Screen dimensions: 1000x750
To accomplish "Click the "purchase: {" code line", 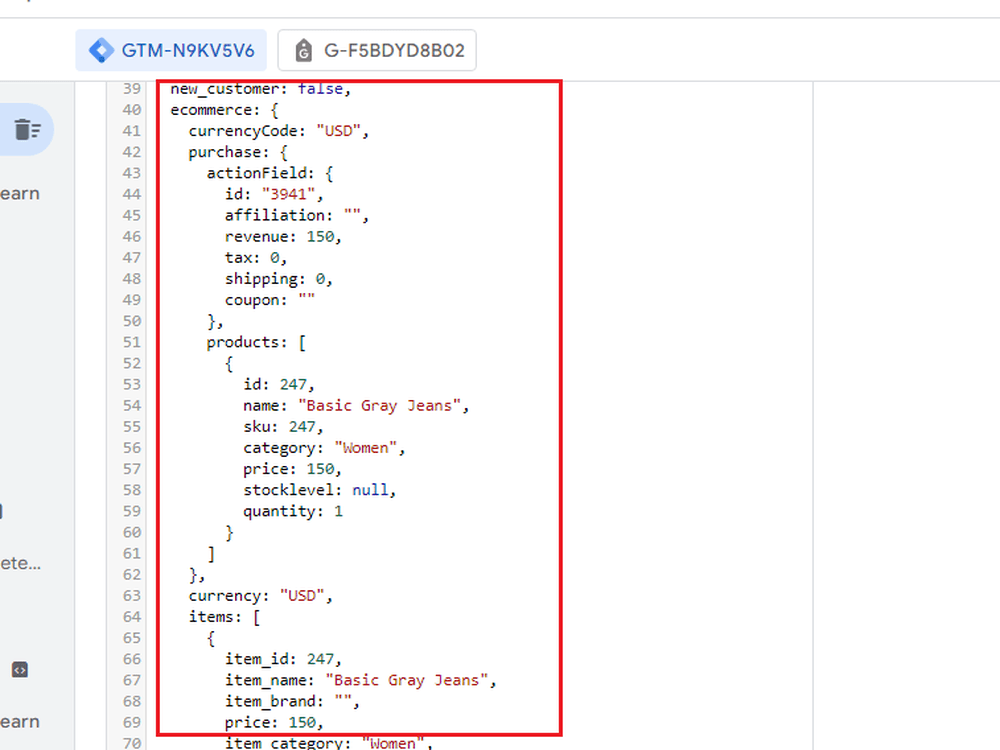I will tap(238, 152).
